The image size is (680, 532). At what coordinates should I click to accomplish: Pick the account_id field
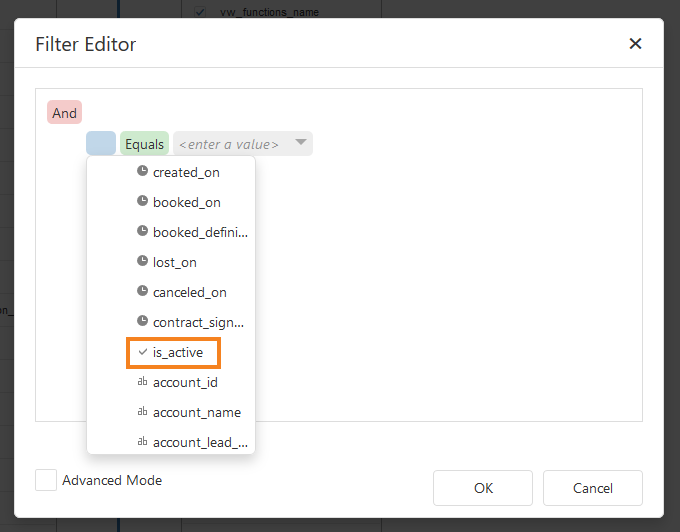click(x=171, y=382)
